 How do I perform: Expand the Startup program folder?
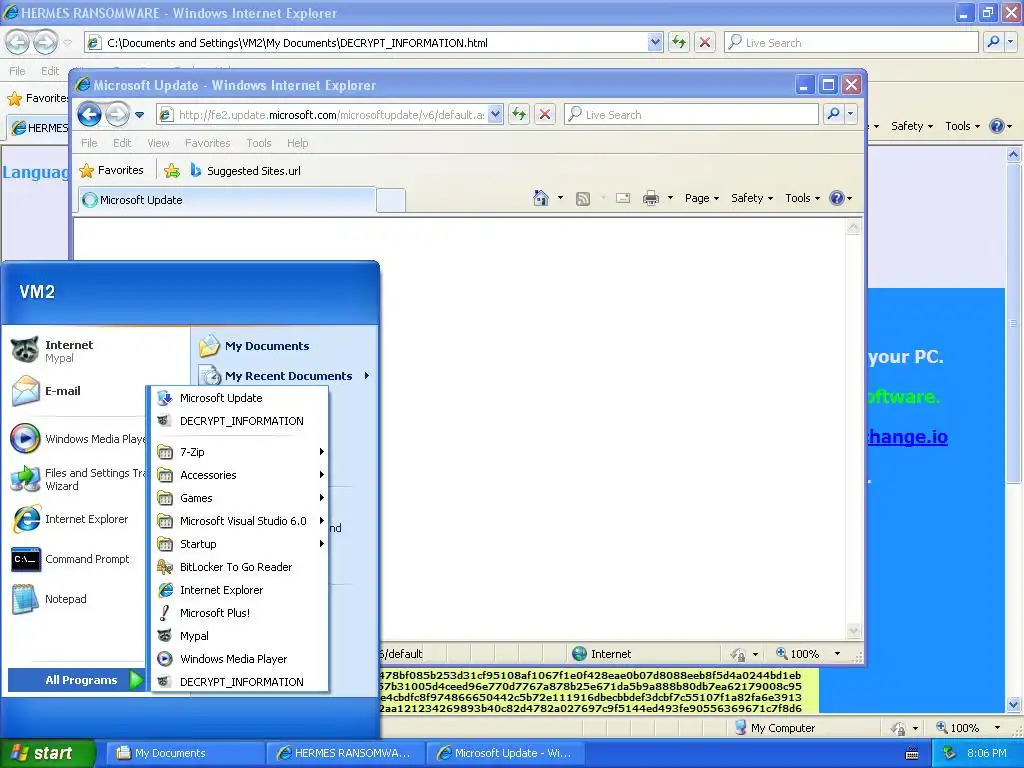[240, 544]
